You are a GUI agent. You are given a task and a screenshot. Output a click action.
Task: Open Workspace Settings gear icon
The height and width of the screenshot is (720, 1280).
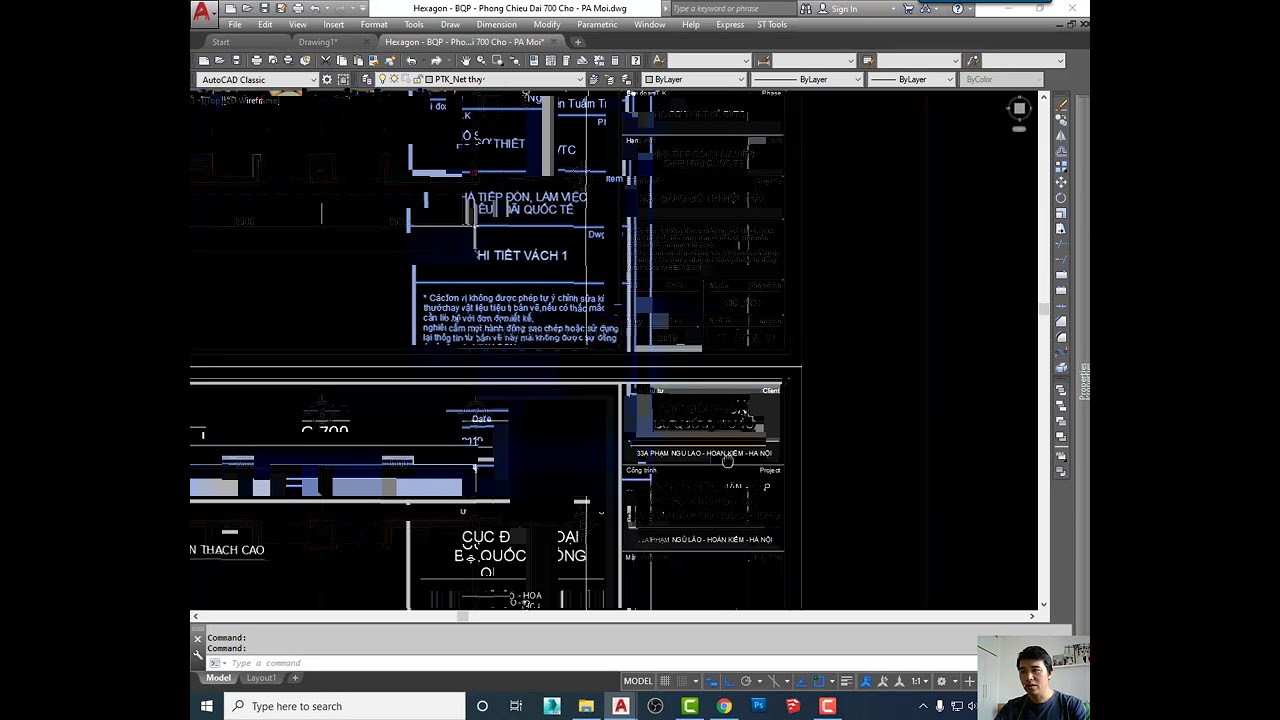(327, 79)
